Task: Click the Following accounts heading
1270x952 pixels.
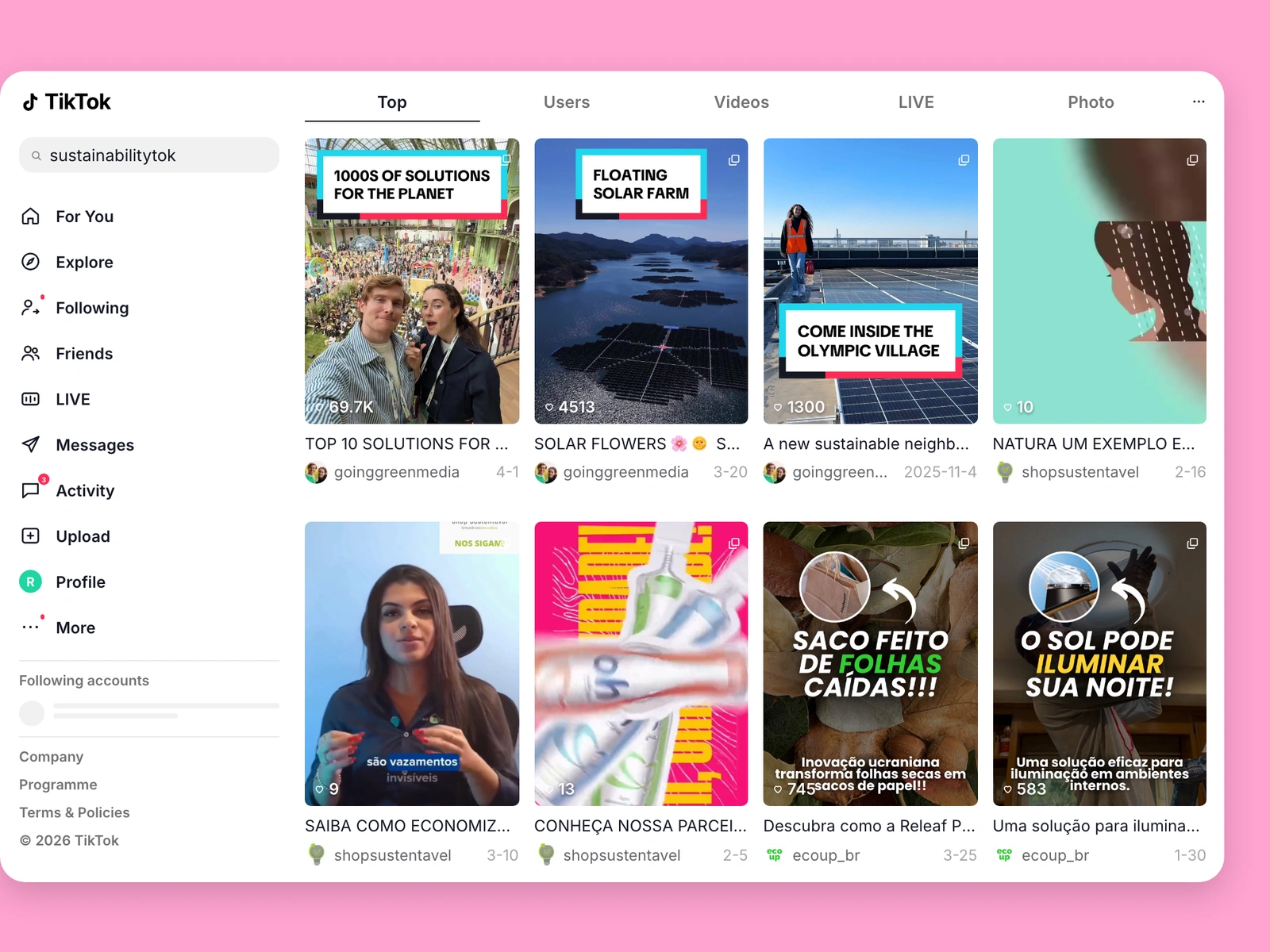Action: (84, 681)
